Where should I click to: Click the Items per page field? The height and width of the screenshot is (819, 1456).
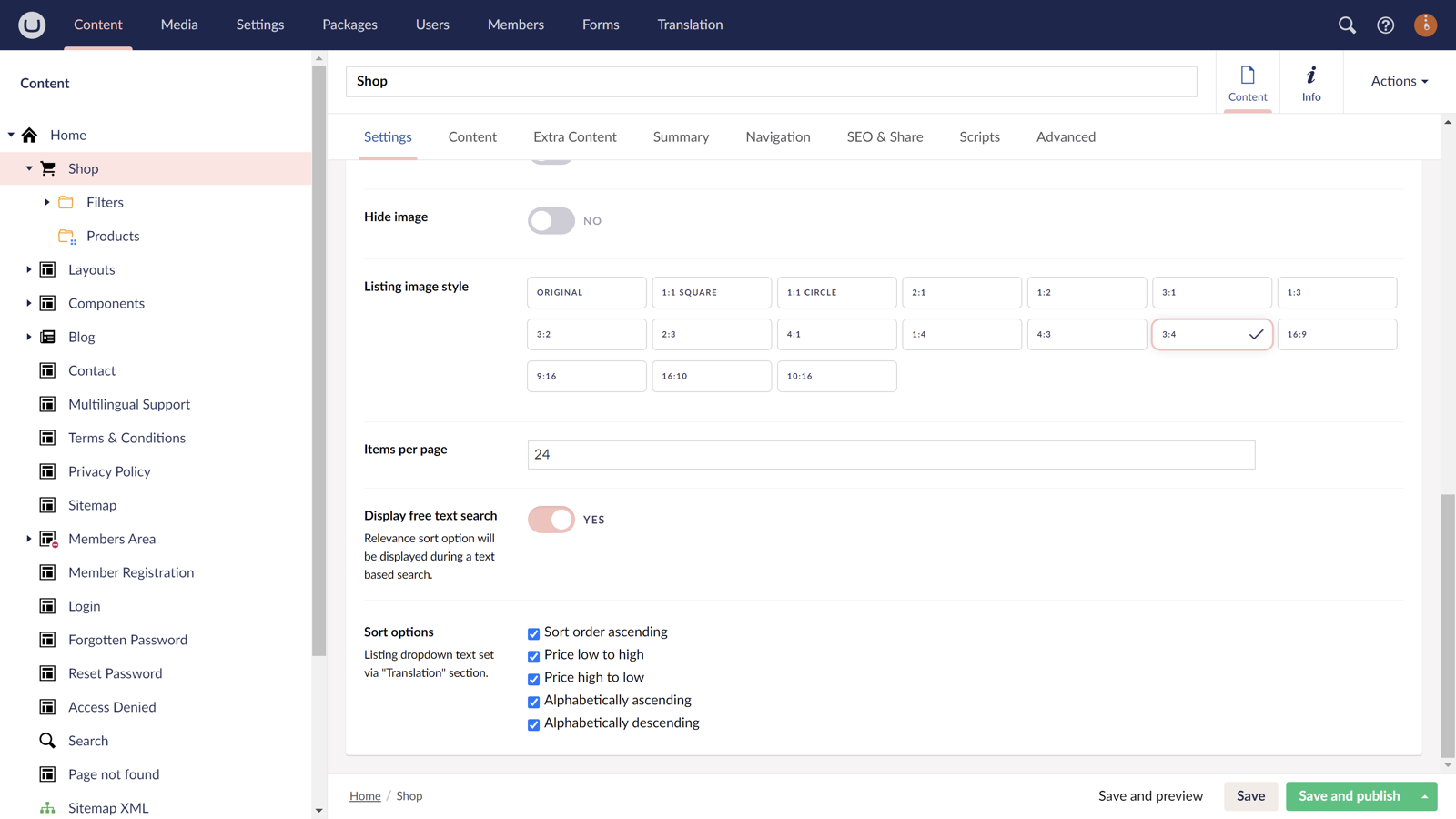point(891,454)
